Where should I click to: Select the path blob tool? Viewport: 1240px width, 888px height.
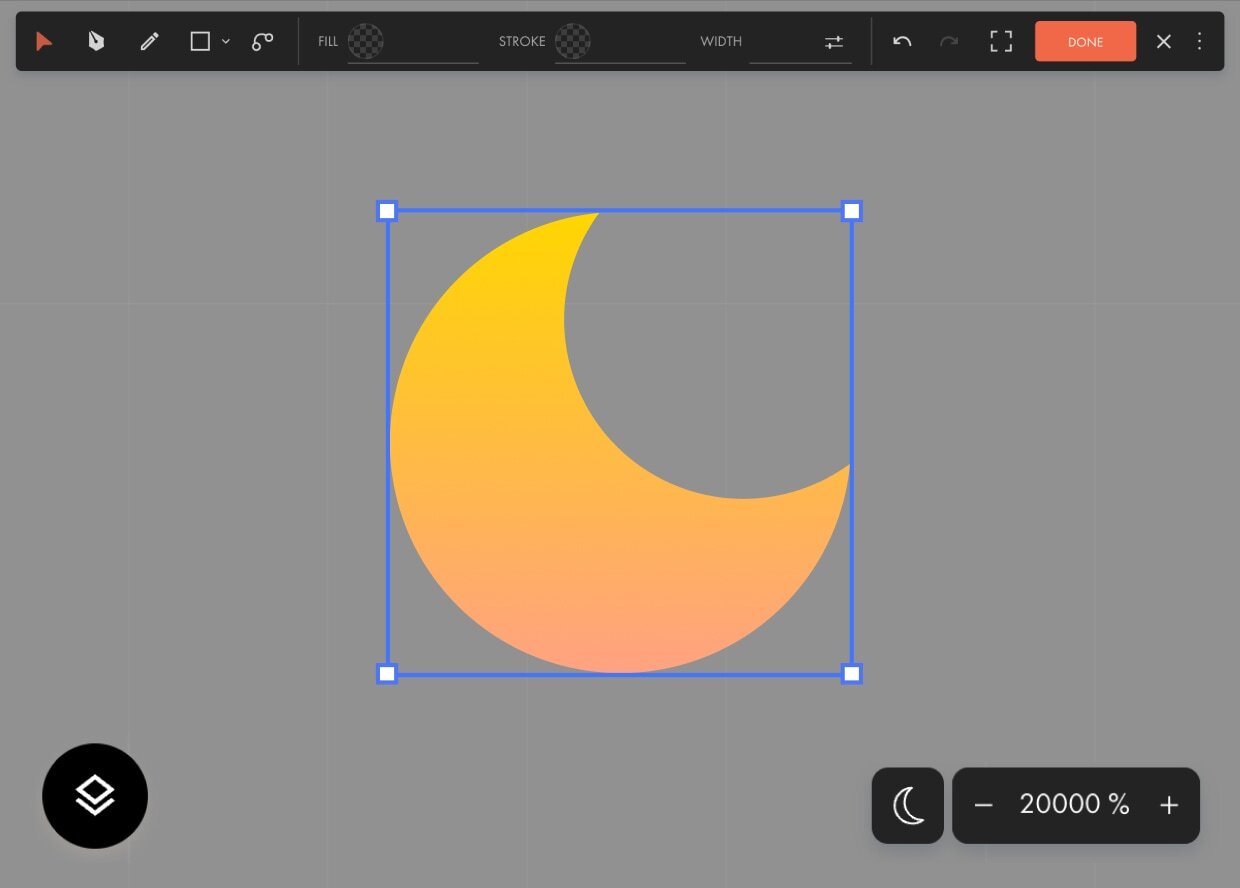coord(262,41)
